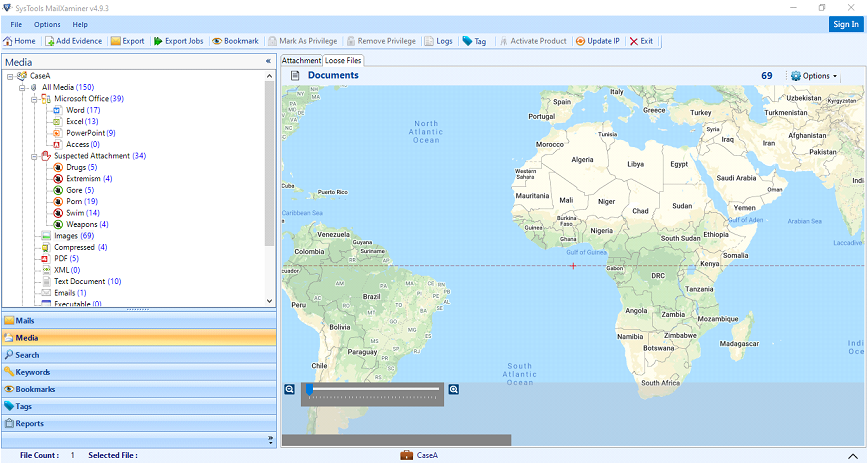Open the Keywords navigation section
868x474 pixels.
click(139, 372)
